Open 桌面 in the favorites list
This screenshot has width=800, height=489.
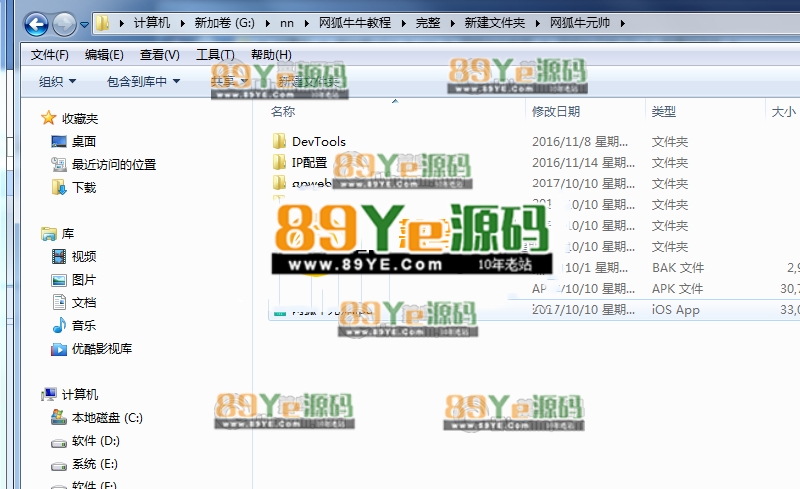pos(84,141)
